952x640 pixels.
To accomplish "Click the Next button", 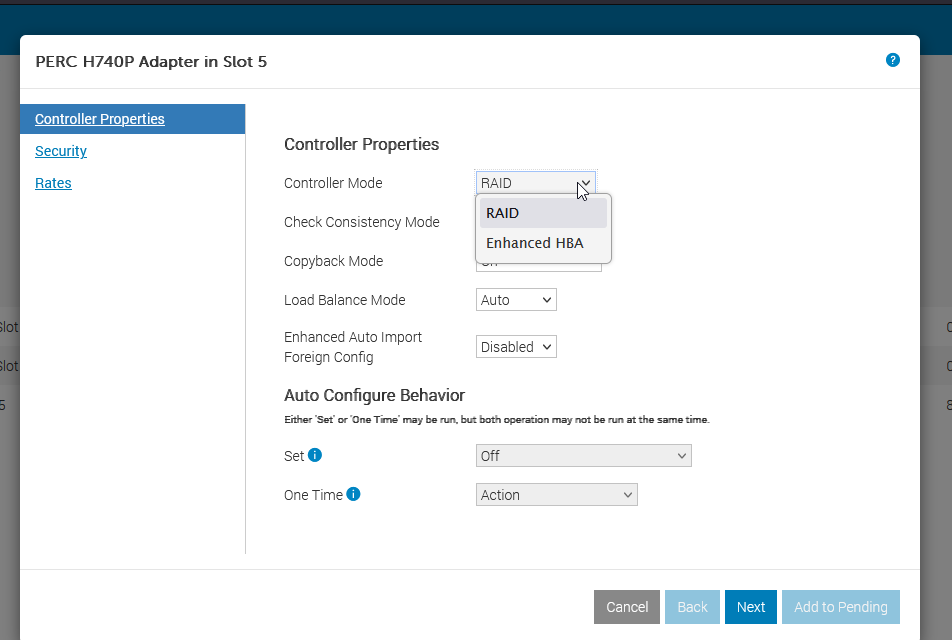I will coord(750,607).
